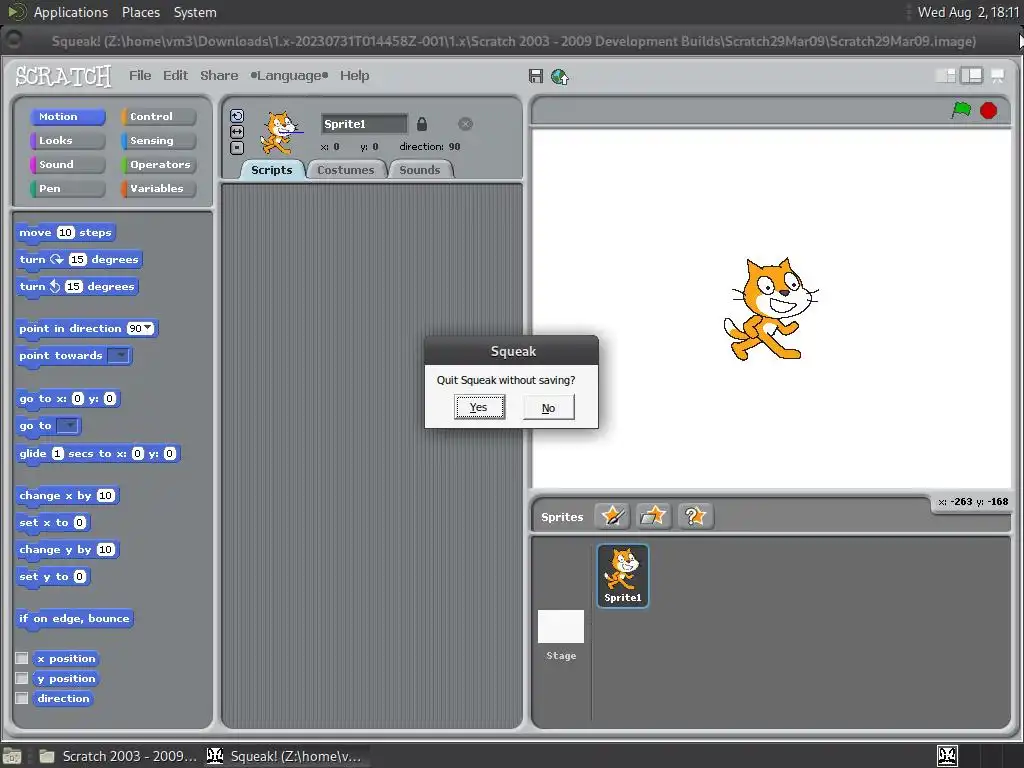This screenshot has width=1024, height=768.
Task: Switch to small stage view icon
Action: [x=945, y=76]
